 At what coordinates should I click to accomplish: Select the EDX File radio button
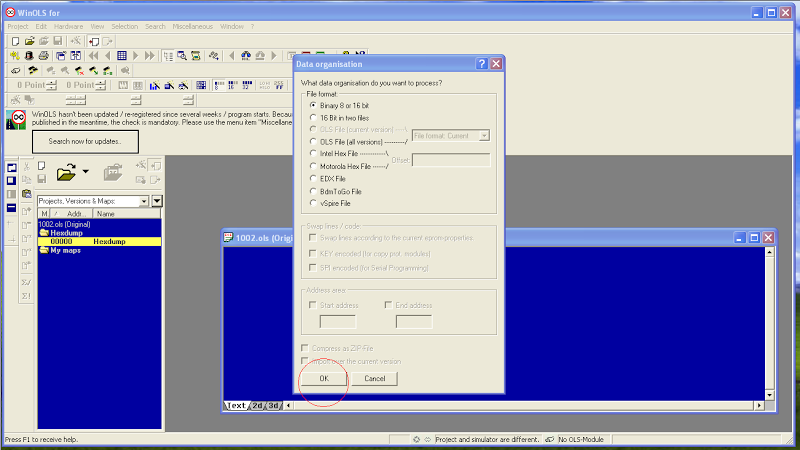(313, 178)
